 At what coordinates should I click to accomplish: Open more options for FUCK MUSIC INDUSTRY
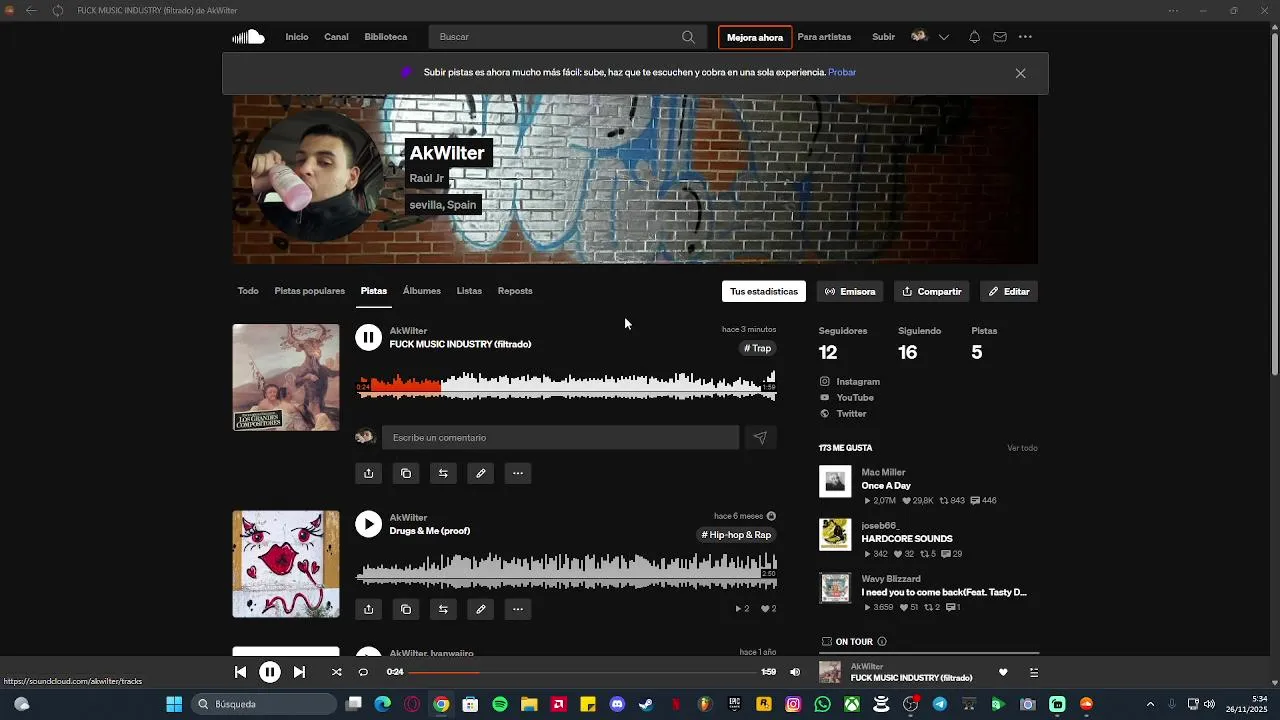click(x=518, y=473)
